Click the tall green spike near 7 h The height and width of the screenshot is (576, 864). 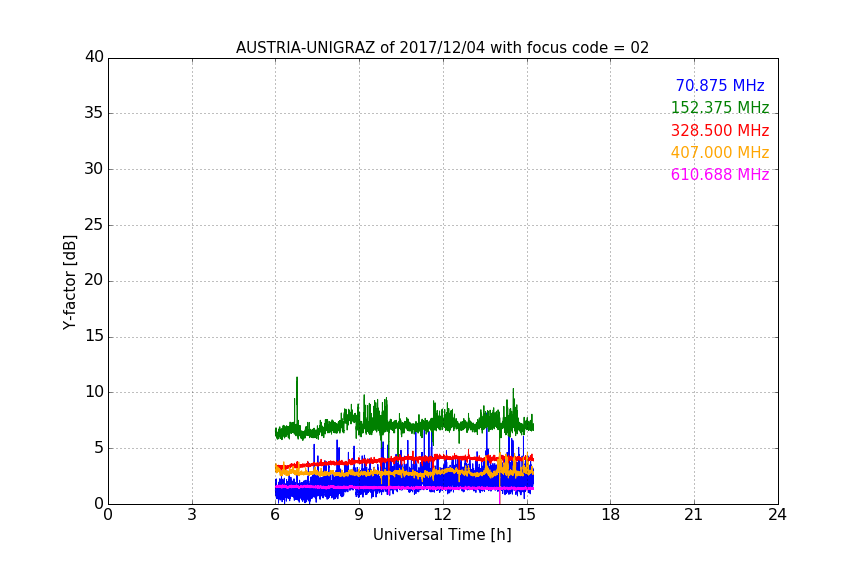pos(297,400)
